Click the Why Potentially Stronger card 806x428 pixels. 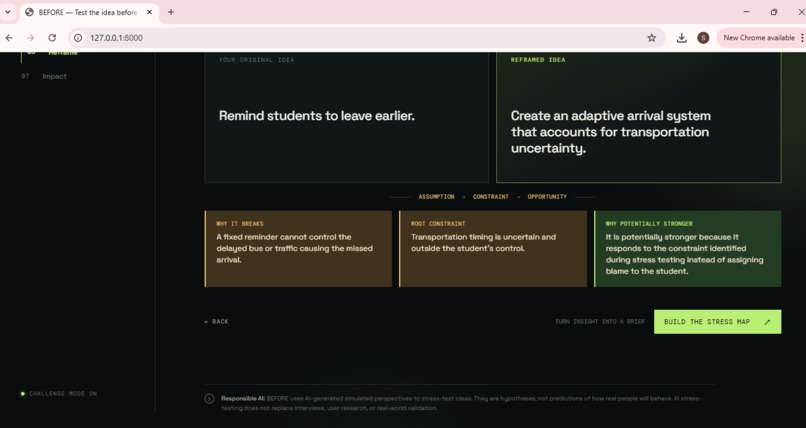(x=688, y=249)
